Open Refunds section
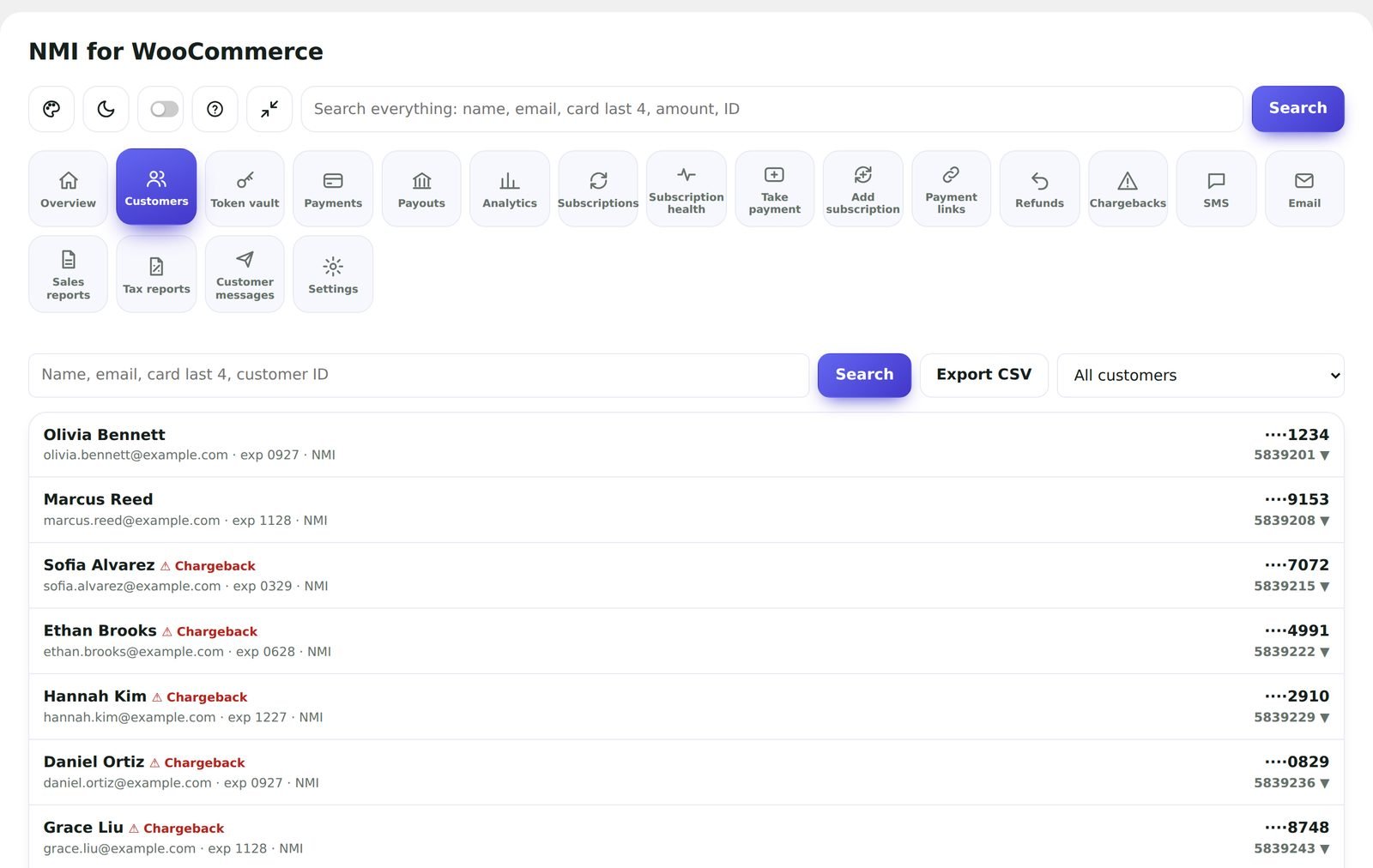This screenshot has height=868, width=1373. tap(1040, 189)
